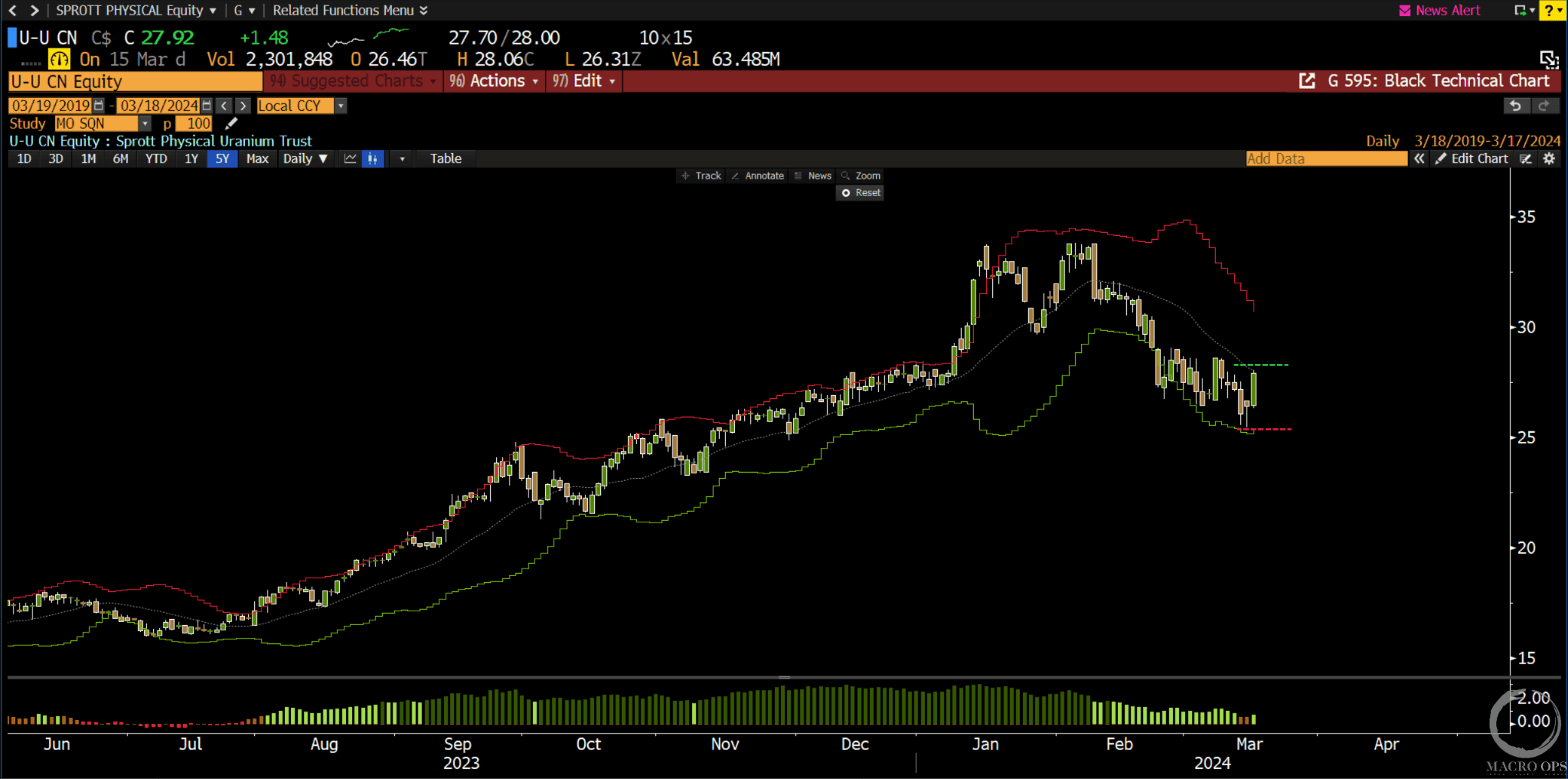This screenshot has height=779, width=1568.
Task: Click the Sprott Physical Uranium Trust title
Action: click(x=214, y=141)
